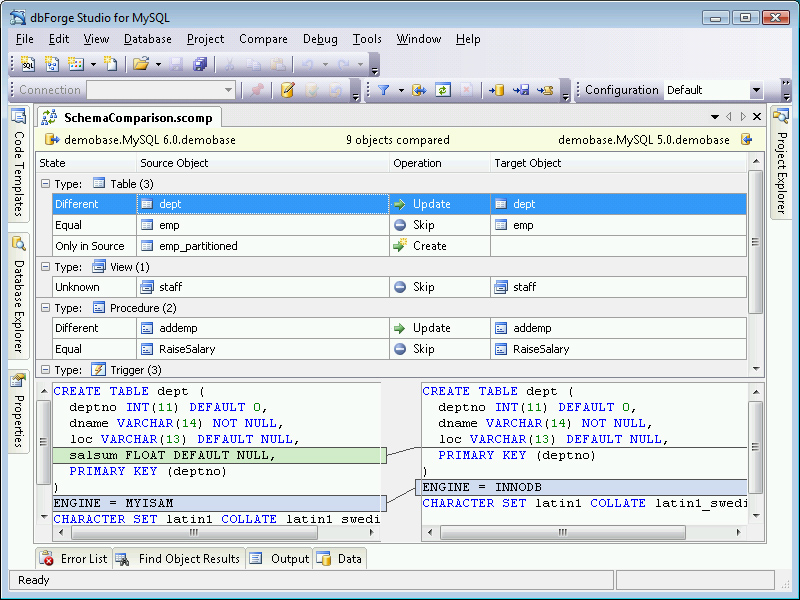Open the Project Explorer side panel
The image size is (800, 600).
coord(781,162)
